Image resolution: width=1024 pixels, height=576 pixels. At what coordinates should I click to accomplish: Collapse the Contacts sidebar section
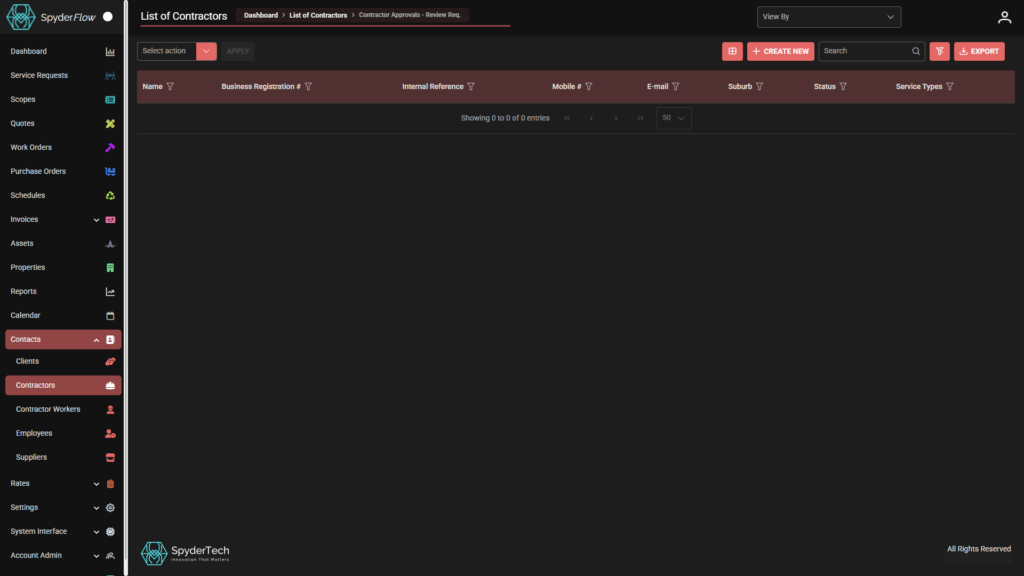(96, 340)
